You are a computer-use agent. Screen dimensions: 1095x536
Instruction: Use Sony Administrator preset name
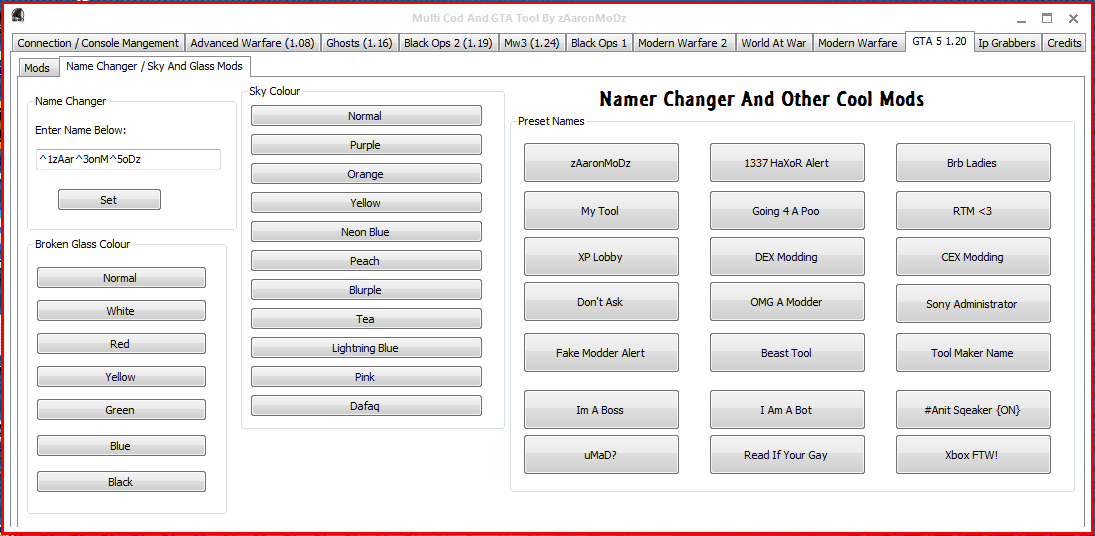pyautogui.click(x=973, y=304)
